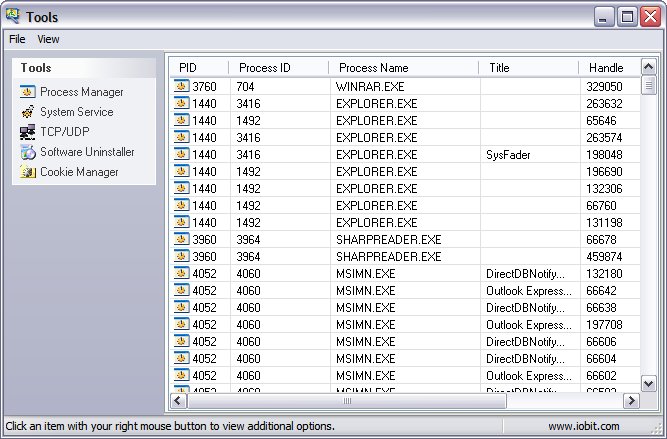This screenshot has height=439, width=667.
Task: Click the Process Manager sidebar icon
Action: pos(28,92)
